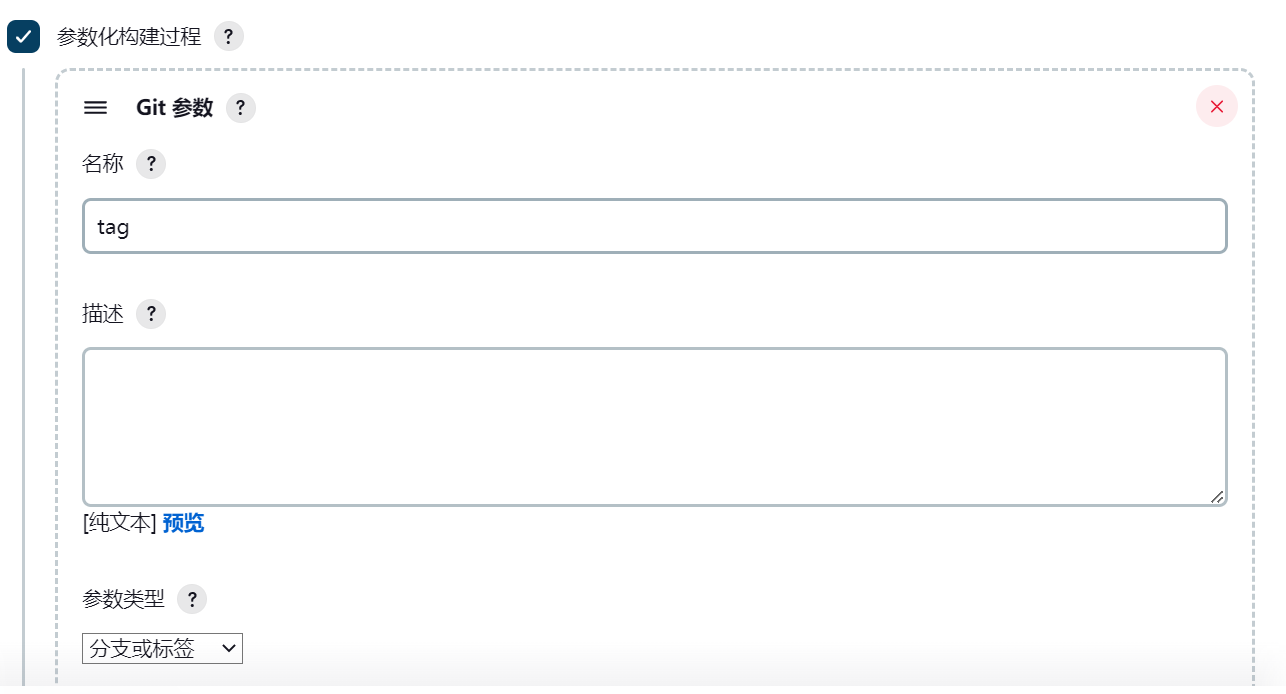This screenshot has height=694, width=1286.
Task: Click the 名称 field label
Action: (x=103, y=164)
